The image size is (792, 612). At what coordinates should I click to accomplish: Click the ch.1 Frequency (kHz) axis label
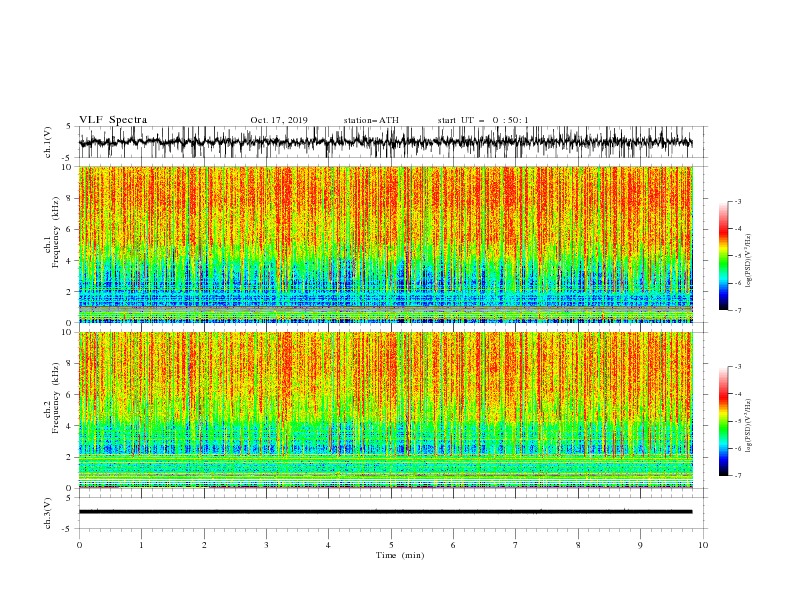(x=52, y=233)
